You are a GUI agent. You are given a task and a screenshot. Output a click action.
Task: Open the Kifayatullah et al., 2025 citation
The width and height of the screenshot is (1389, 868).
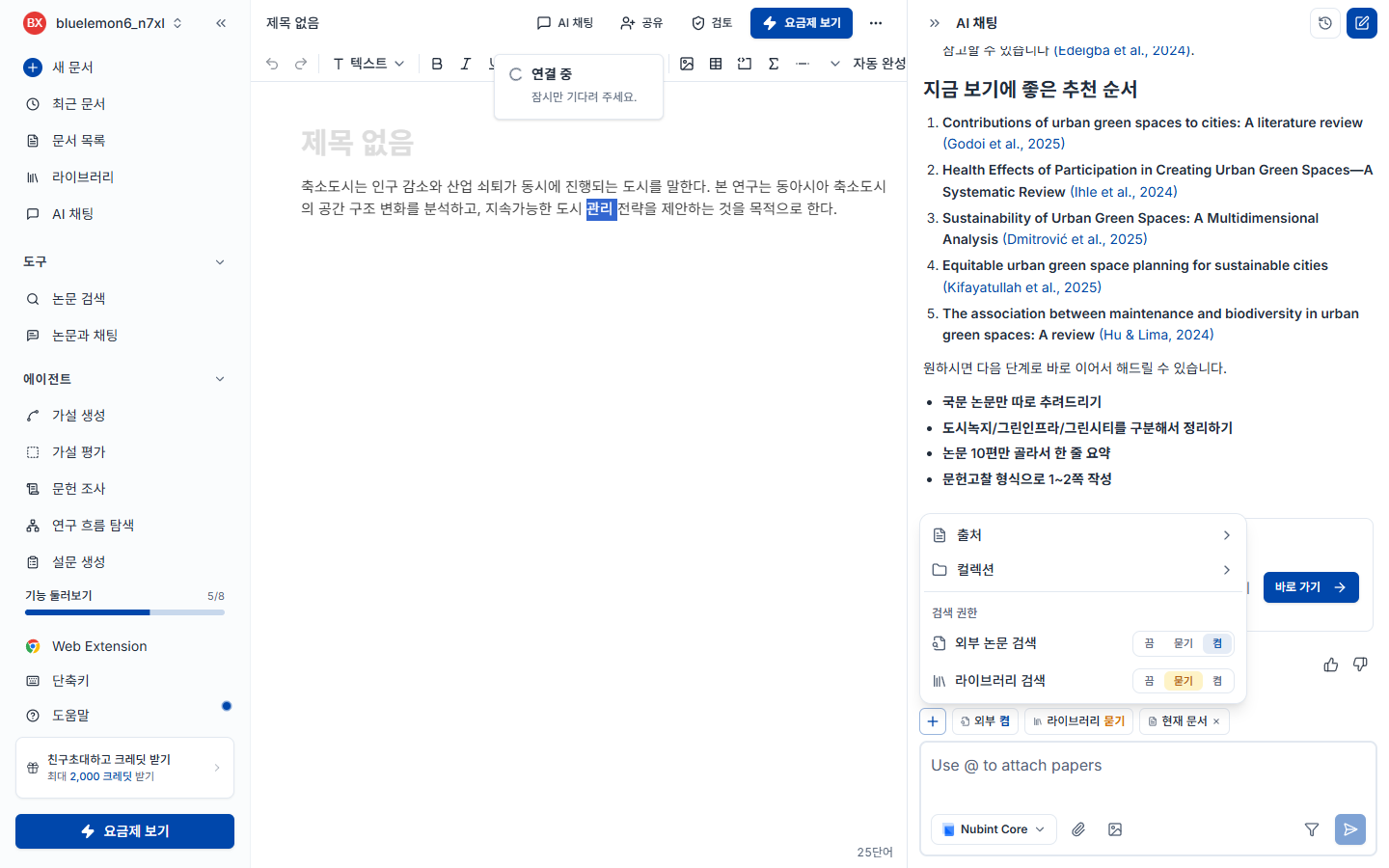point(1021,287)
